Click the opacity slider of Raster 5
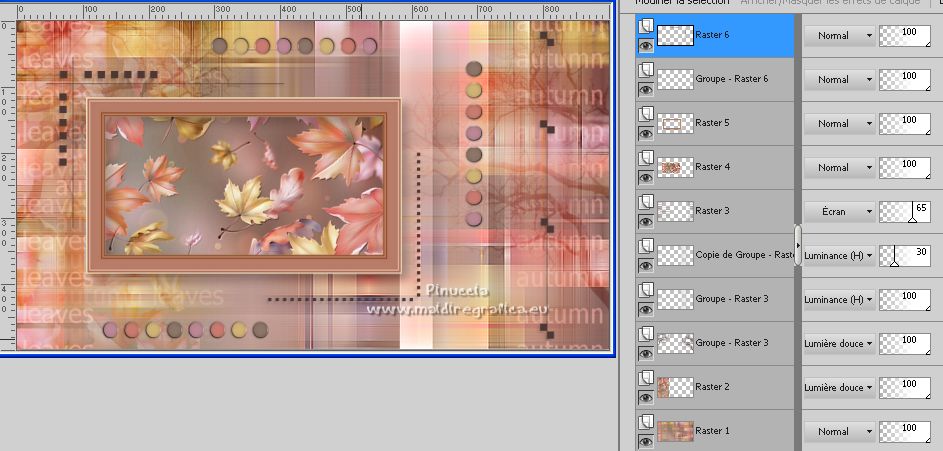Viewport: 943px width, 451px height. click(905, 124)
